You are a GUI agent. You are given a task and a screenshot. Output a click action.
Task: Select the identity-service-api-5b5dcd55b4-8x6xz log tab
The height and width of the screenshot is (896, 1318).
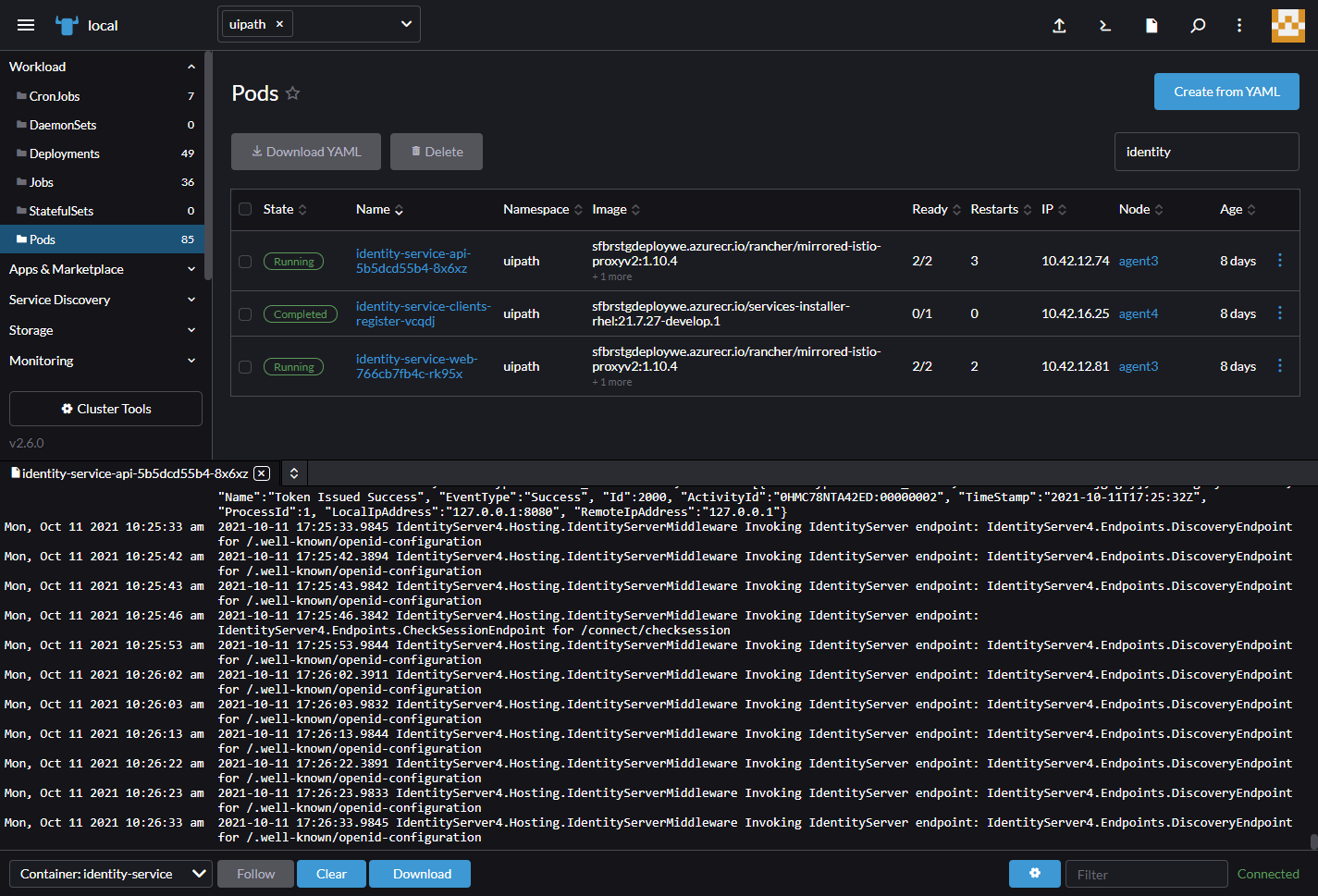[134, 473]
